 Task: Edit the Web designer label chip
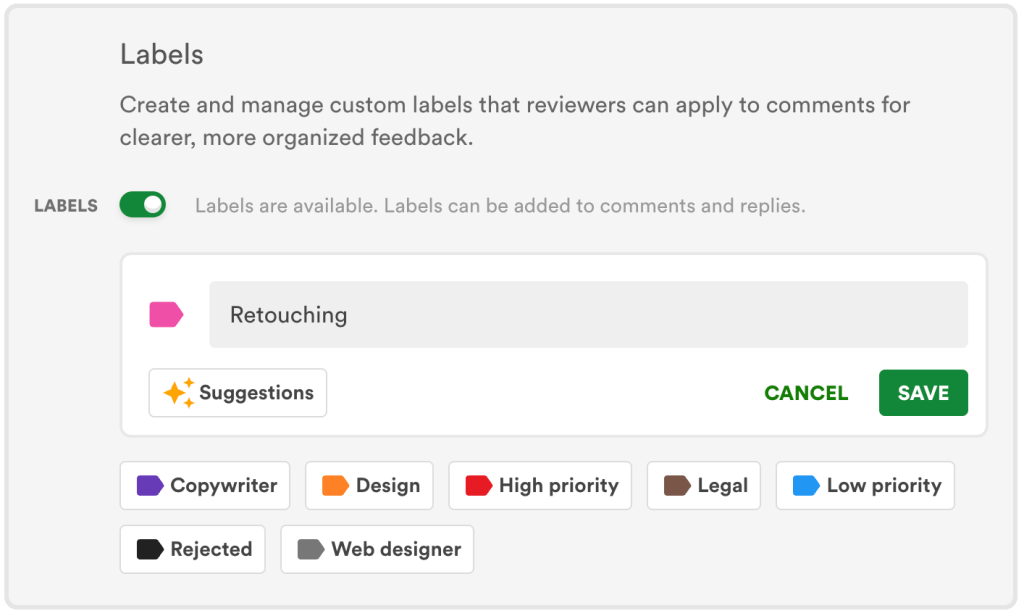377,549
